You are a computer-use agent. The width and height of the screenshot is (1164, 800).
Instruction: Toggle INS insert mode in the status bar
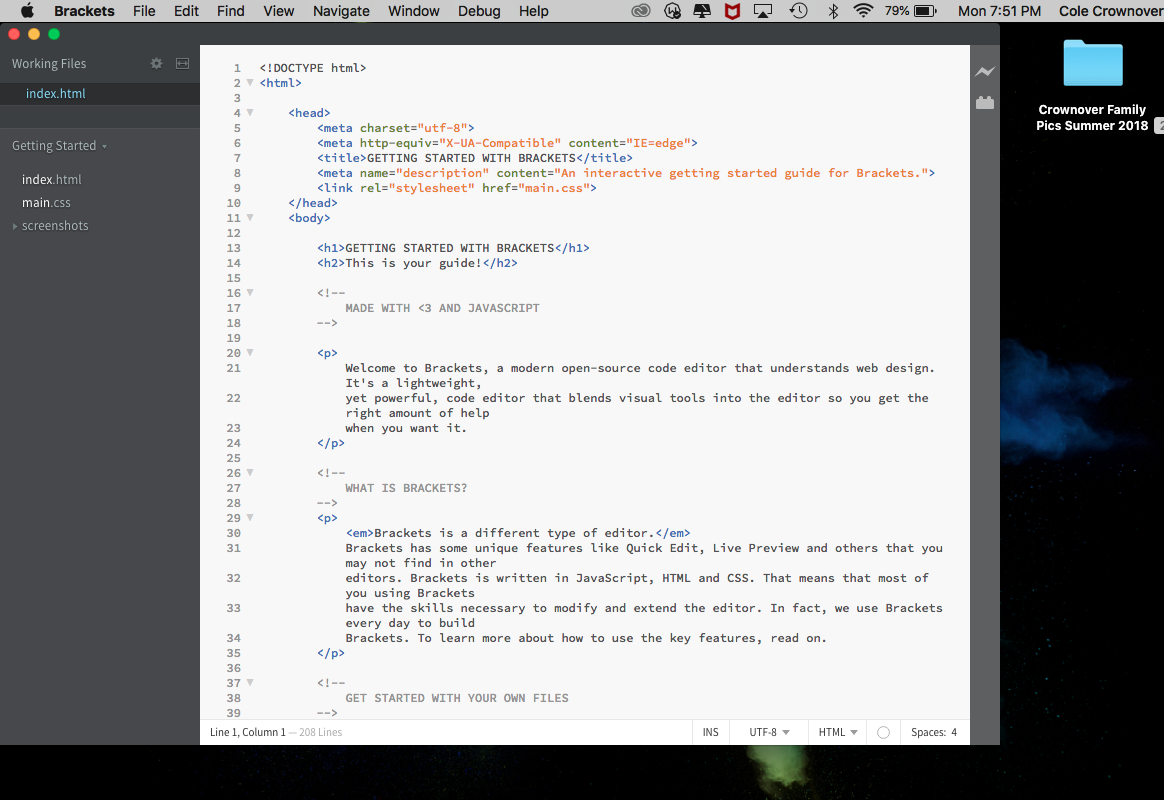pos(710,732)
